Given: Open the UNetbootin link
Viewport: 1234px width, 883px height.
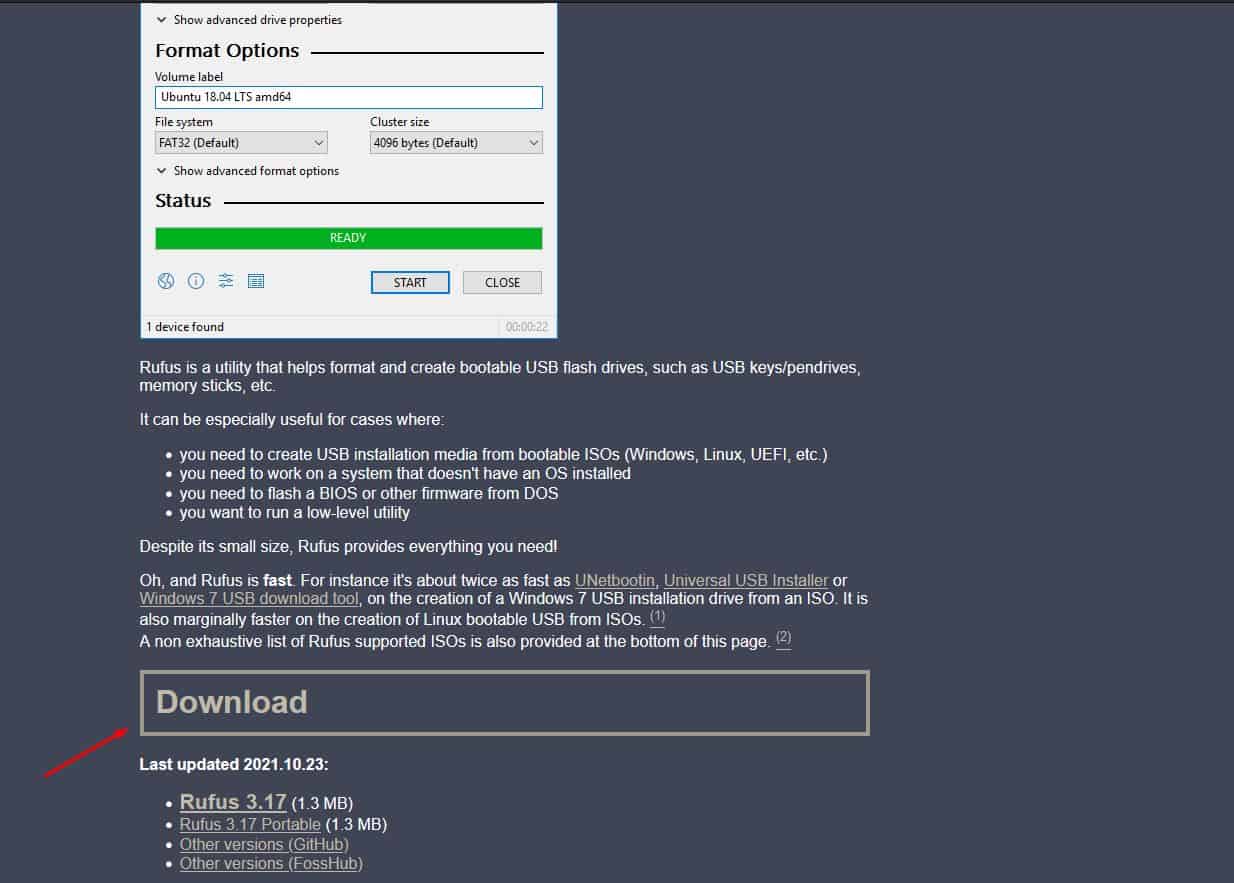Looking at the screenshot, I should (x=615, y=580).
